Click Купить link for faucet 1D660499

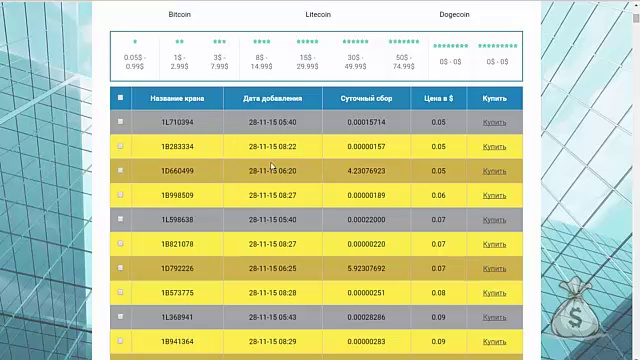[x=494, y=171]
